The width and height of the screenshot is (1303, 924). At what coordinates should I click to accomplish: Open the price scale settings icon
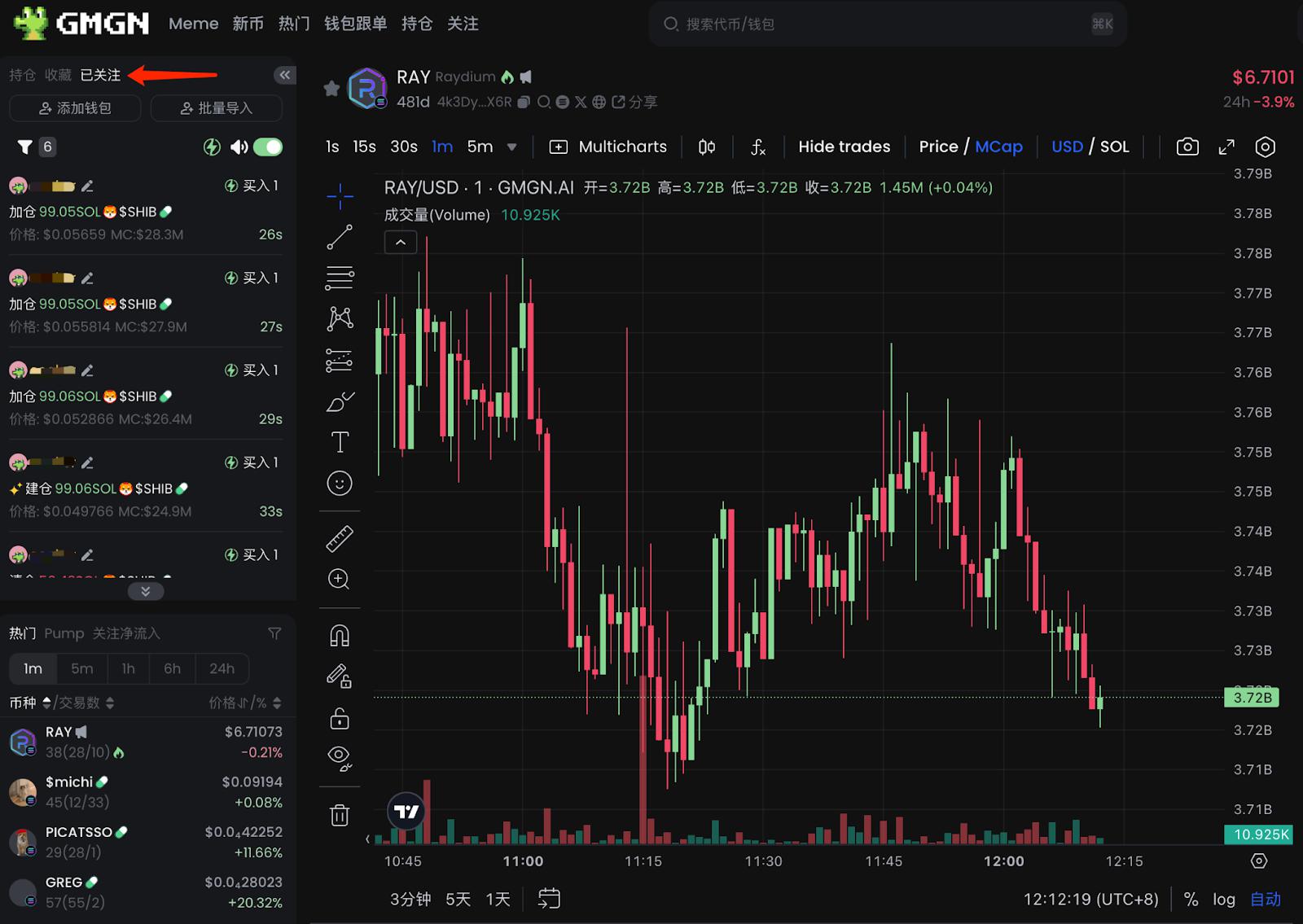pyautogui.click(x=1259, y=861)
